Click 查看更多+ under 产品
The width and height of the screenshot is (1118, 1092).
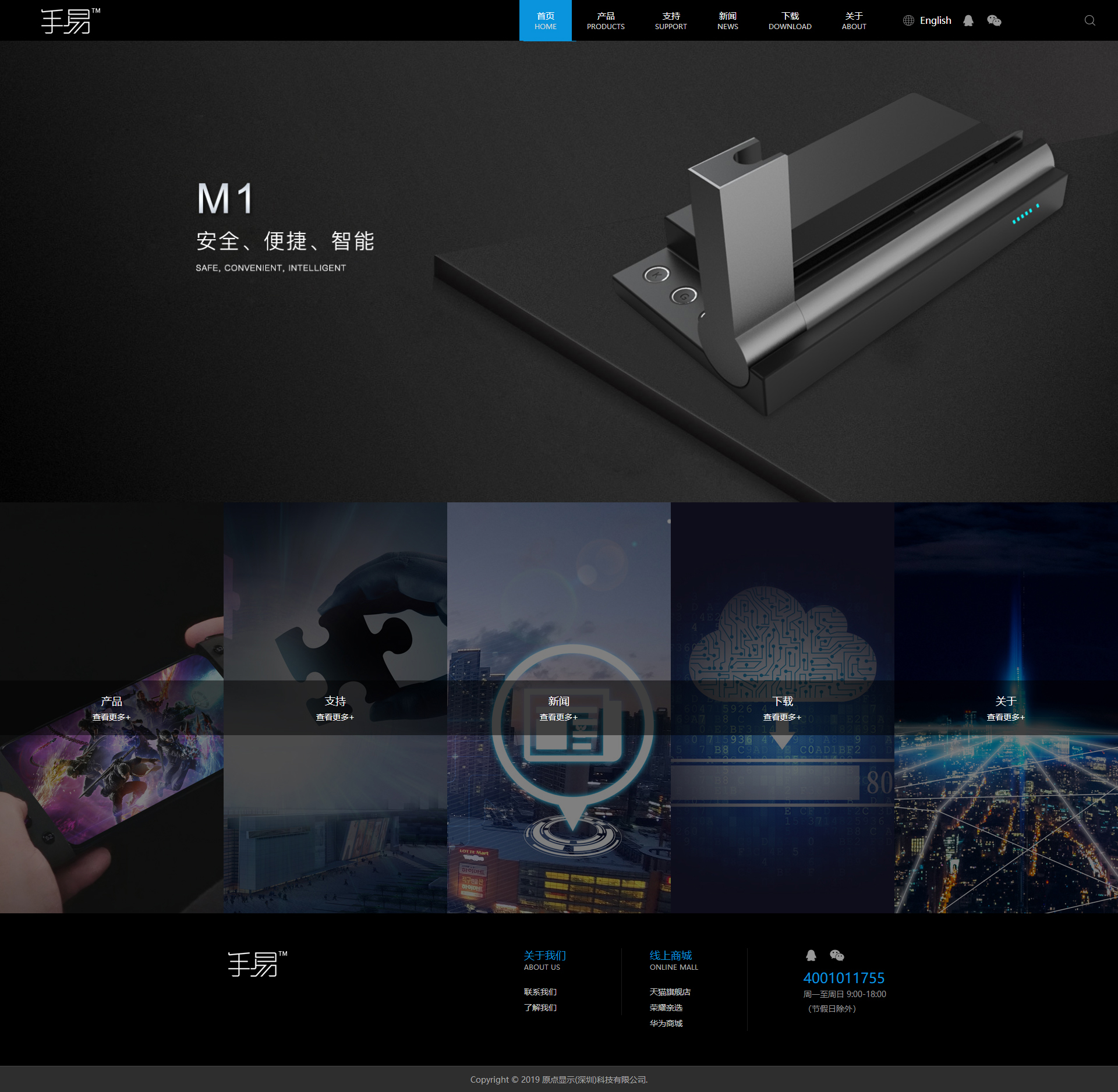[x=111, y=717]
